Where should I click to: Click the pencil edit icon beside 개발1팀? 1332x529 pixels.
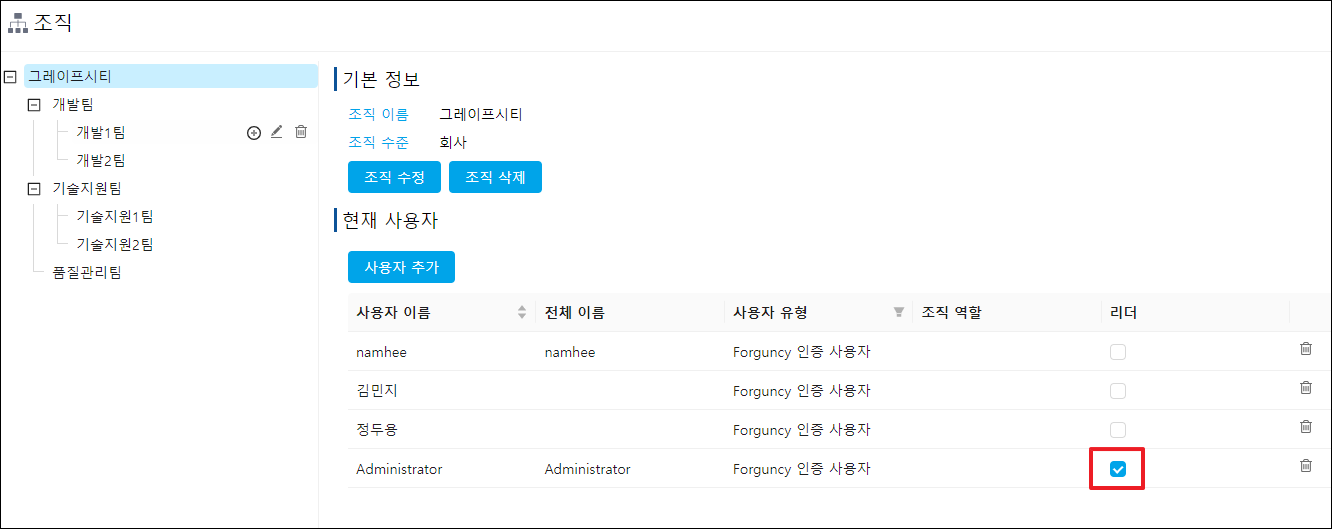[277, 132]
